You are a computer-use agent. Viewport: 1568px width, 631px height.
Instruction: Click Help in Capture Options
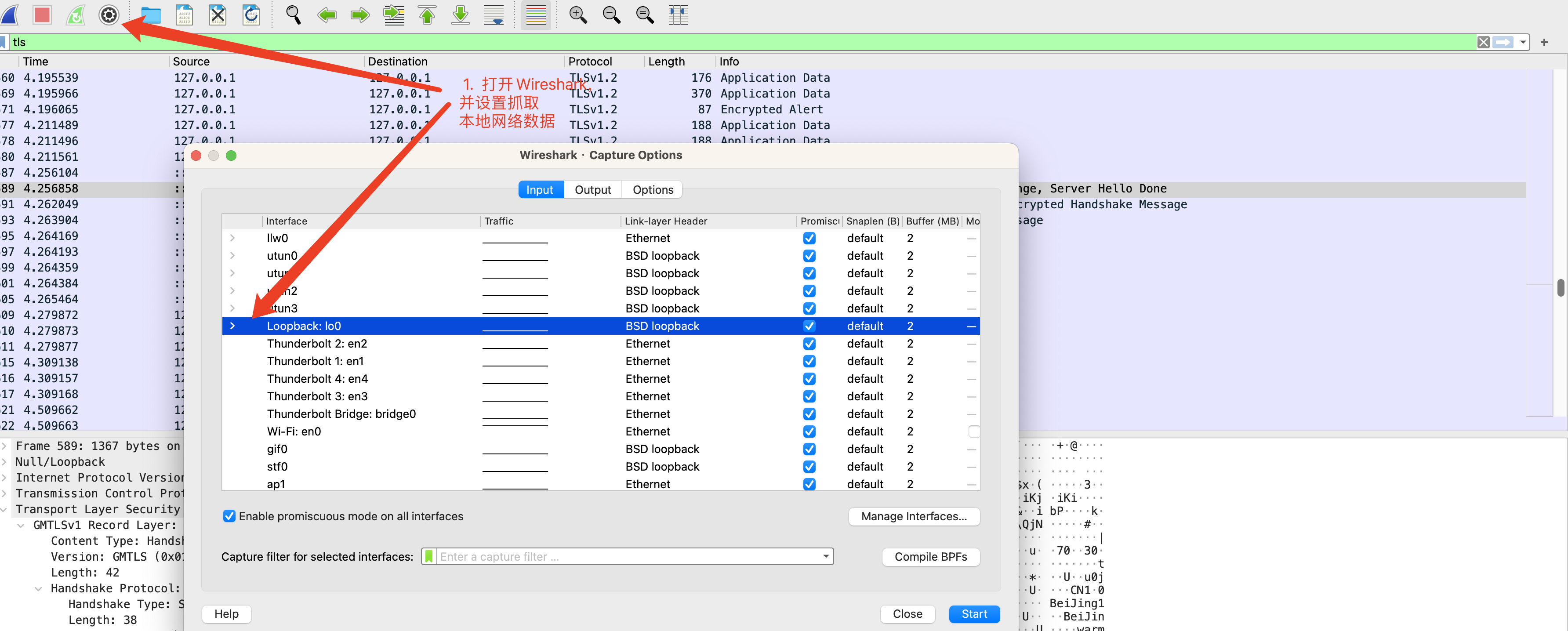click(x=226, y=614)
